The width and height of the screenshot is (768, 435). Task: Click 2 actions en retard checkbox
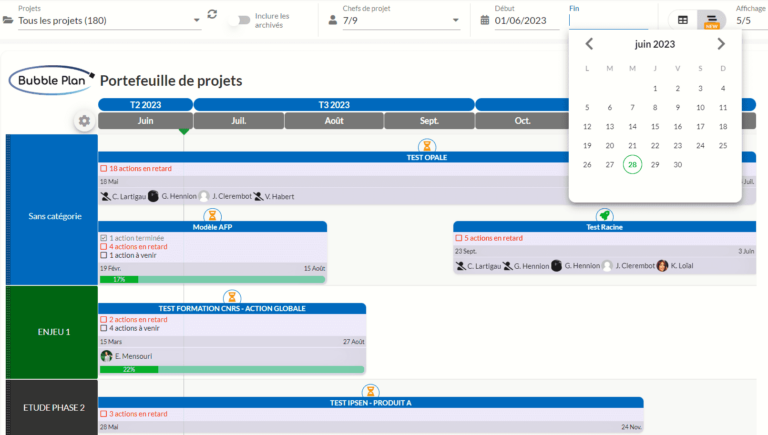104,319
